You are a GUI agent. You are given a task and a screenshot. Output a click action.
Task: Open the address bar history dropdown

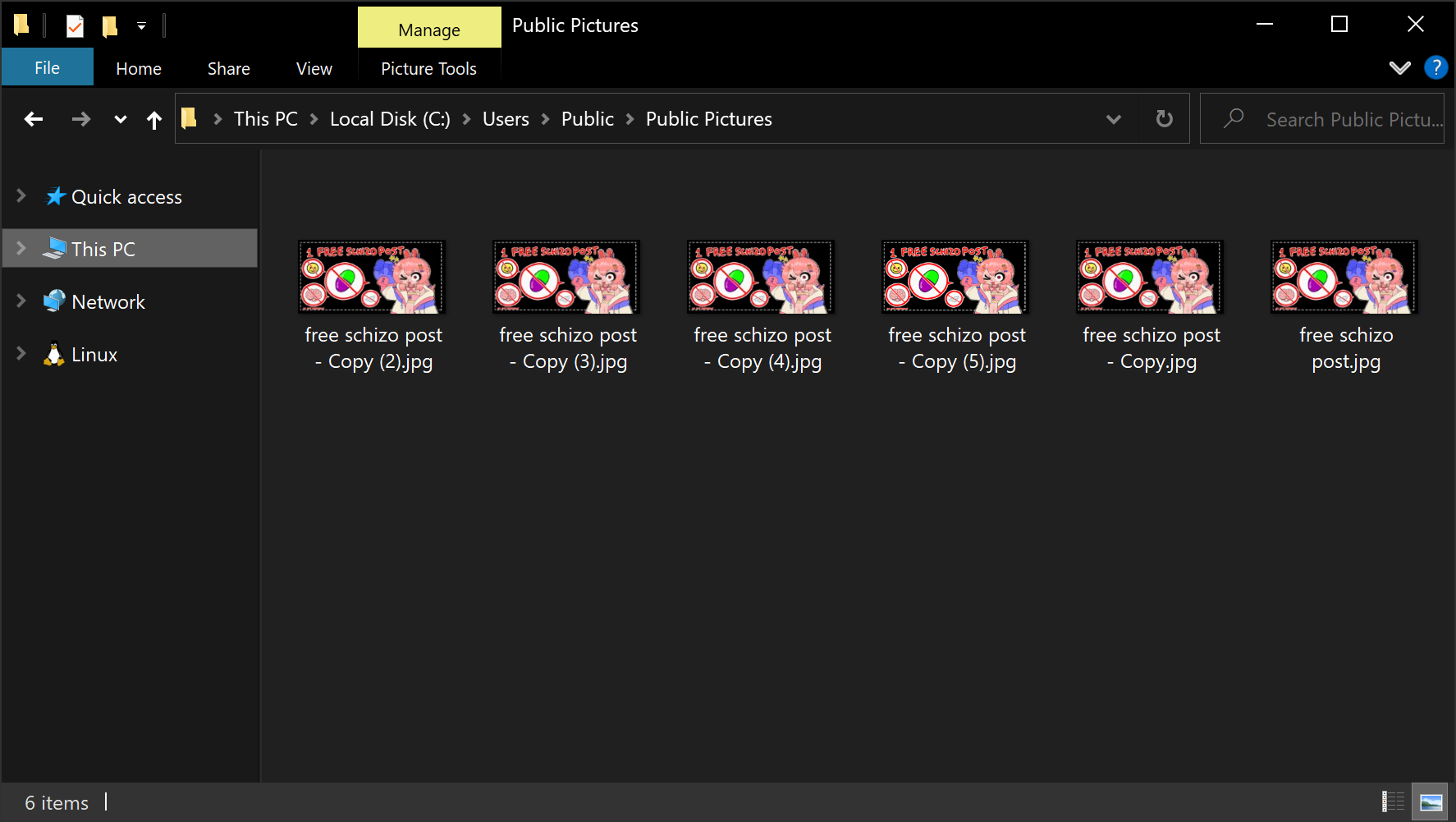[x=1113, y=120]
